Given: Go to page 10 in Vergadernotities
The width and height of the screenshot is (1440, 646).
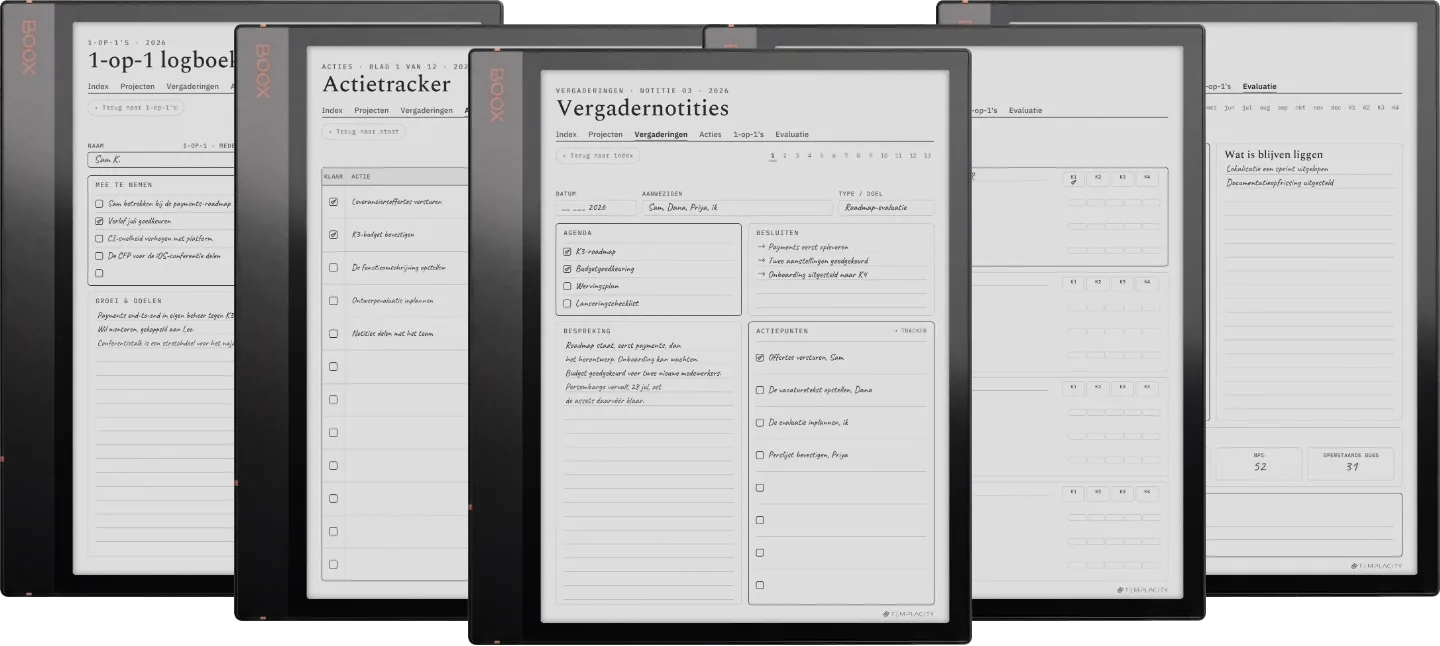Looking at the screenshot, I should pyautogui.click(x=884, y=156).
